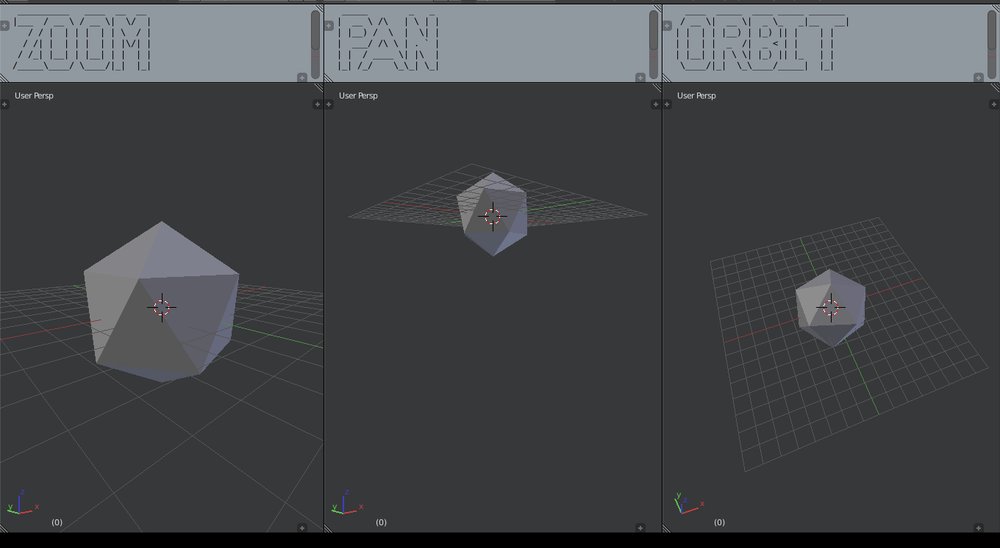Screen dimensions: 1000x548
Task: Click bottom-left corner widget of PAN 3D viewport
Action: [328, 528]
